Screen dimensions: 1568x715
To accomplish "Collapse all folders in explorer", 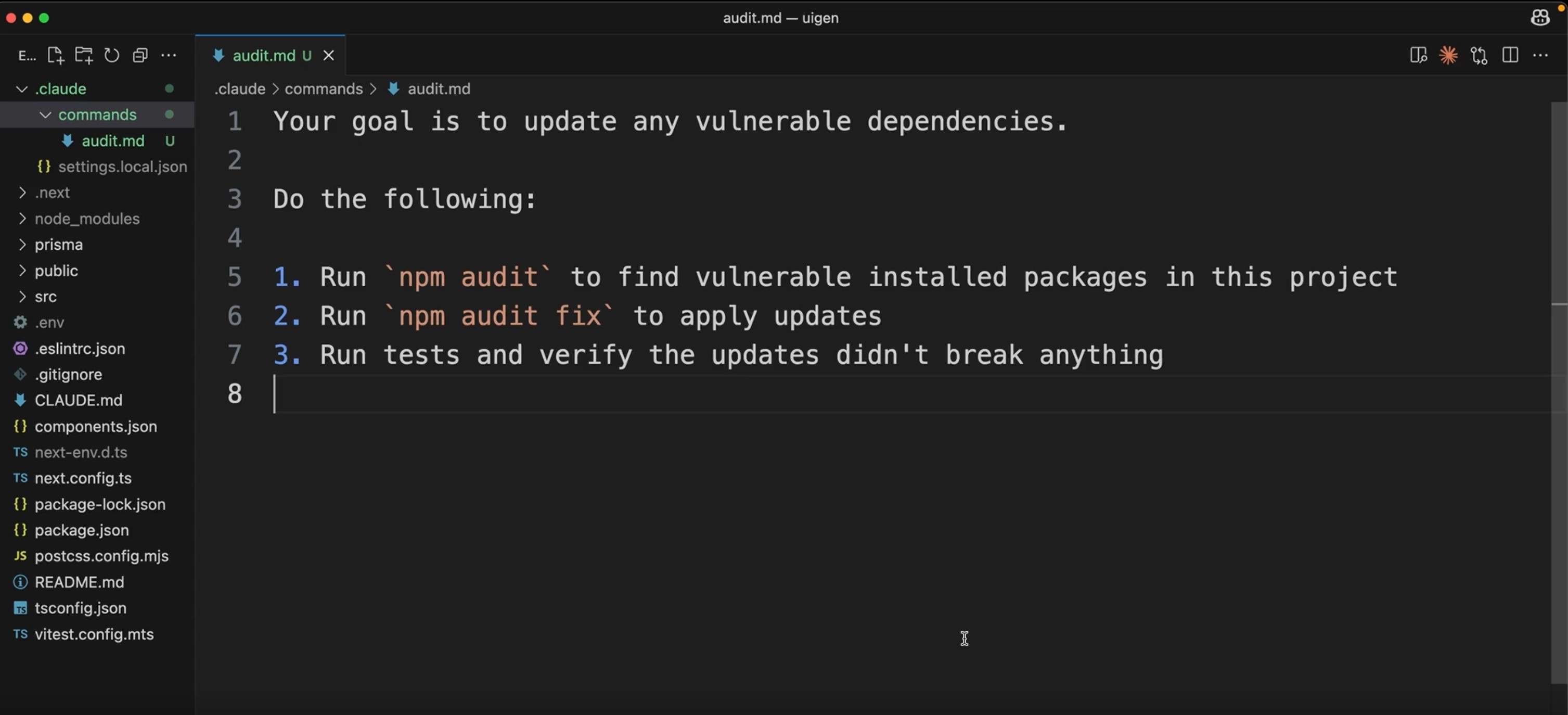I will point(140,56).
